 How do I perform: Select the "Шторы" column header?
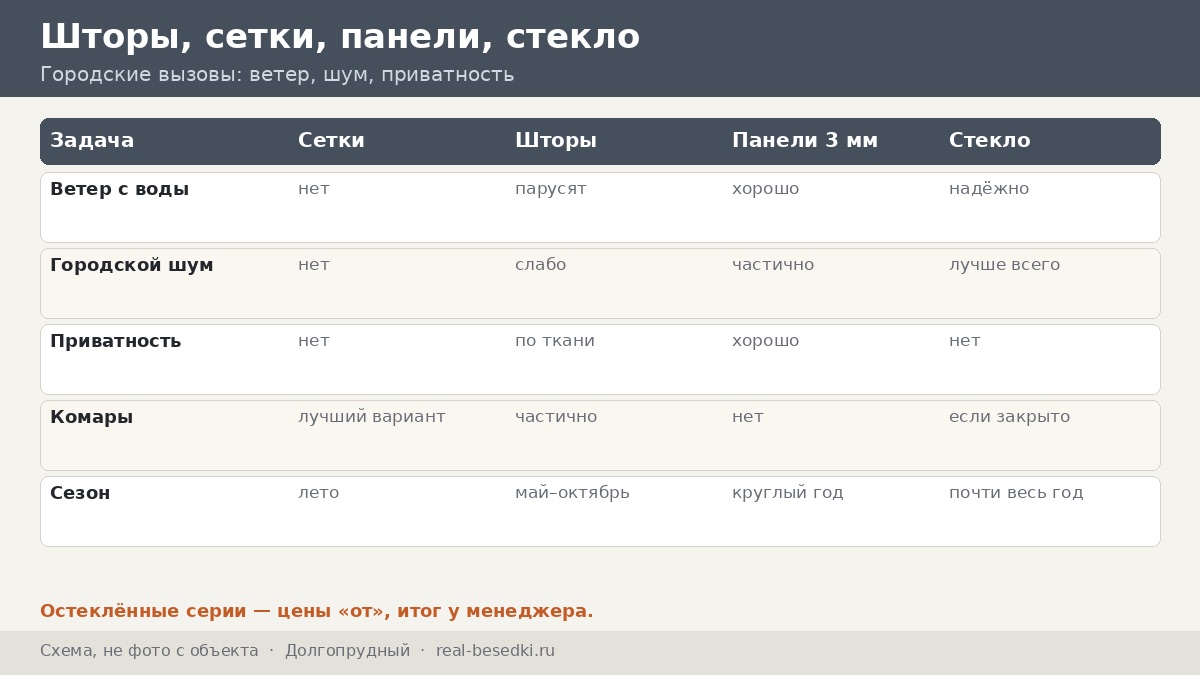click(x=556, y=141)
